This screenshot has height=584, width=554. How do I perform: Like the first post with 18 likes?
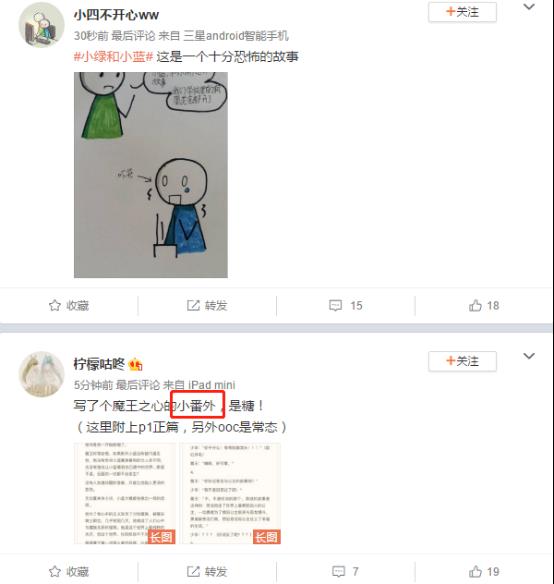[475, 305]
